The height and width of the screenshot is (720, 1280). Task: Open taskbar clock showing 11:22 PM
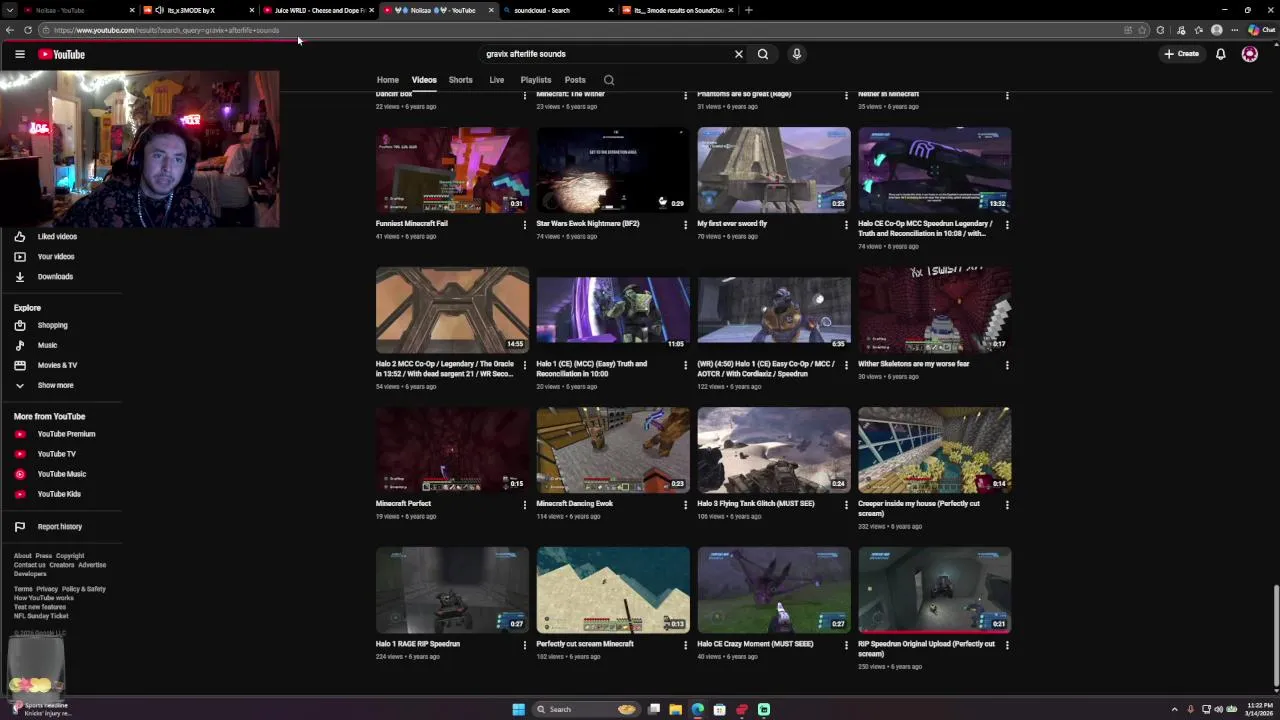click(1259, 709)
